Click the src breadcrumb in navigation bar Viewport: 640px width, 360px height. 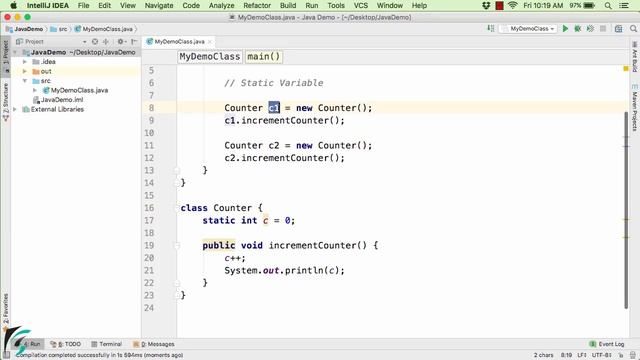[59, 29]
